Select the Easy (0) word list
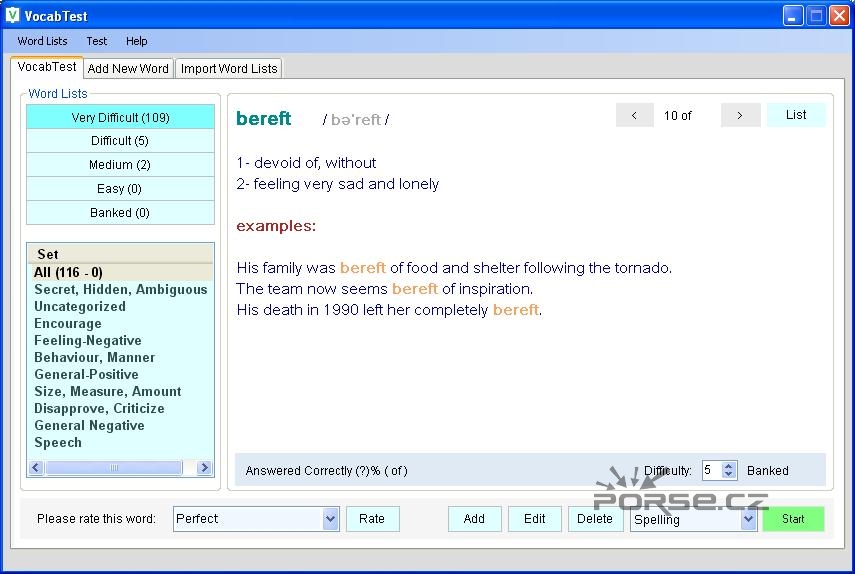 (x=121, y=189)
